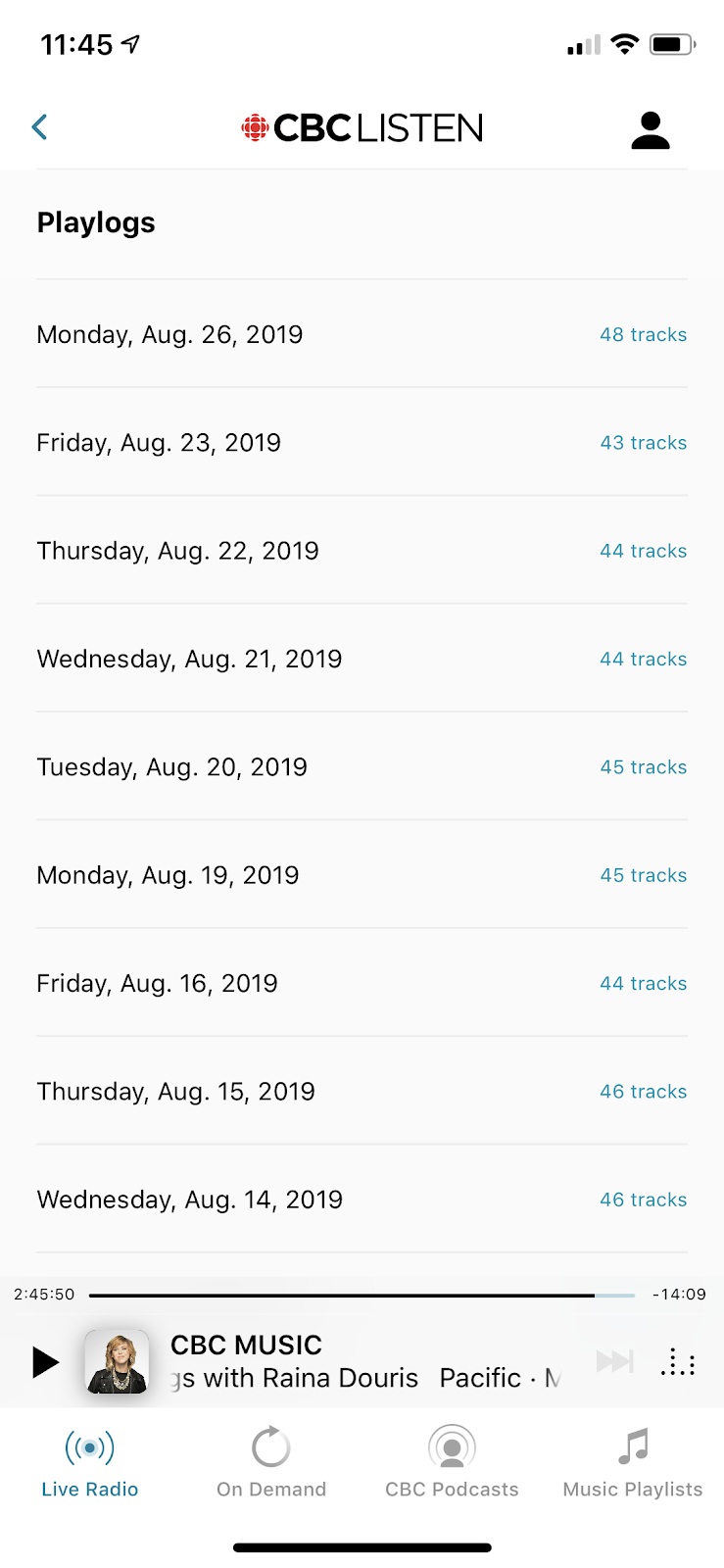Screen dimensions: 724x1568
Task: Select the Tuesday, Aug. 20, 2019 entry
Action: [x=172, y=767]
